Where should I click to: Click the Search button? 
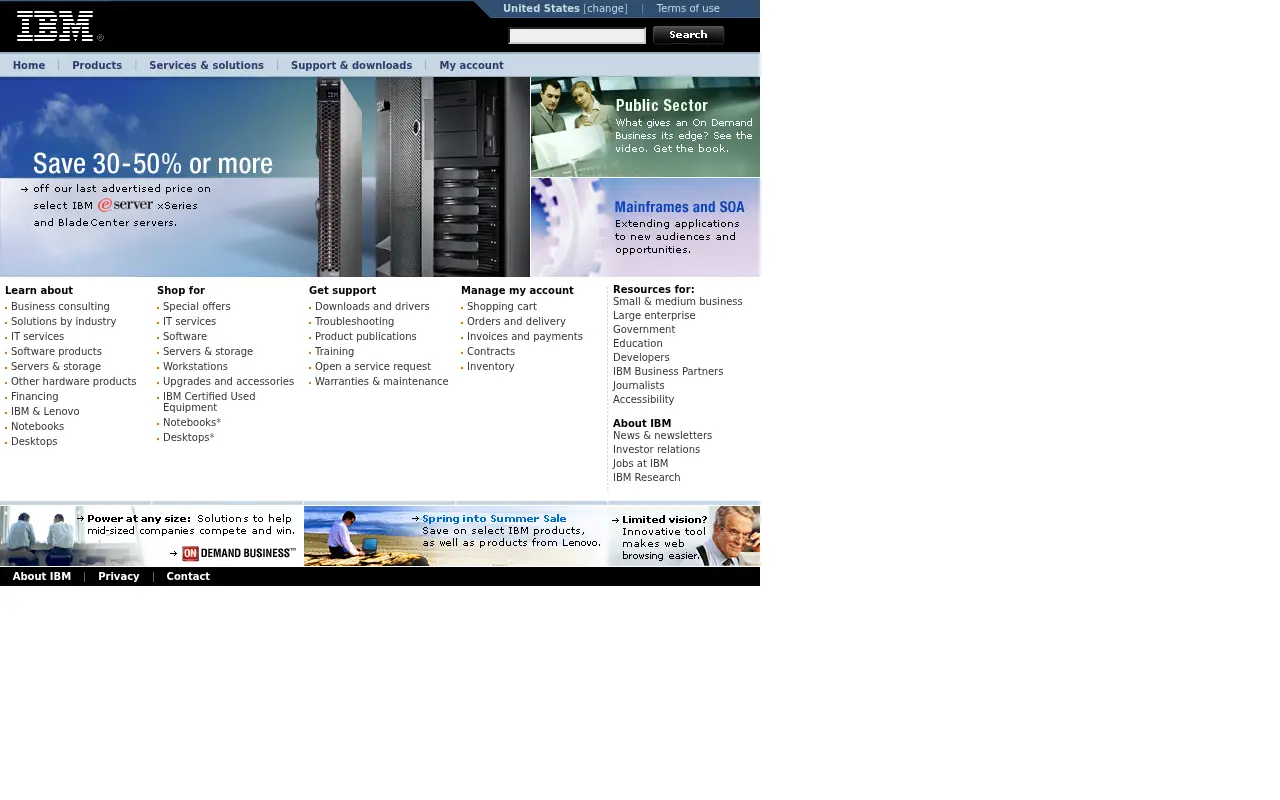[688, 35]
